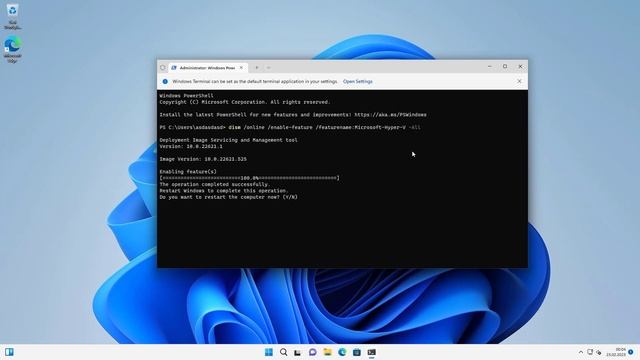
Task: Click 'Restart Windows to complete this operation.' line
Action: [x=224, y=191]
